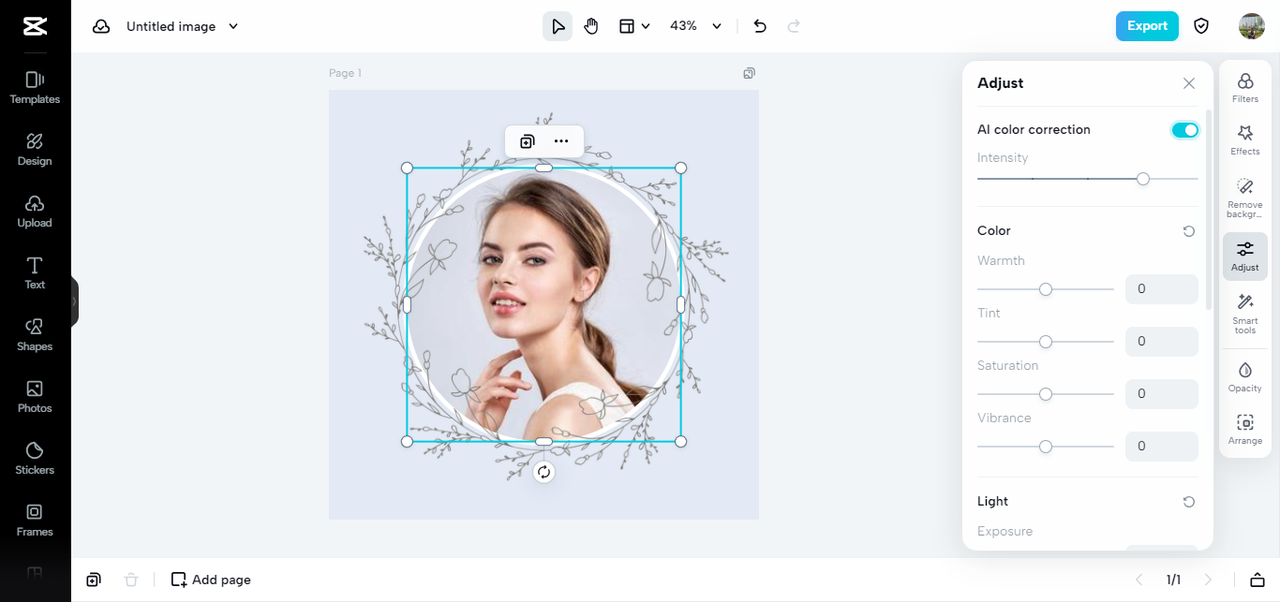
Task: Open the user profile avatar
Action: pos(1251,26)
